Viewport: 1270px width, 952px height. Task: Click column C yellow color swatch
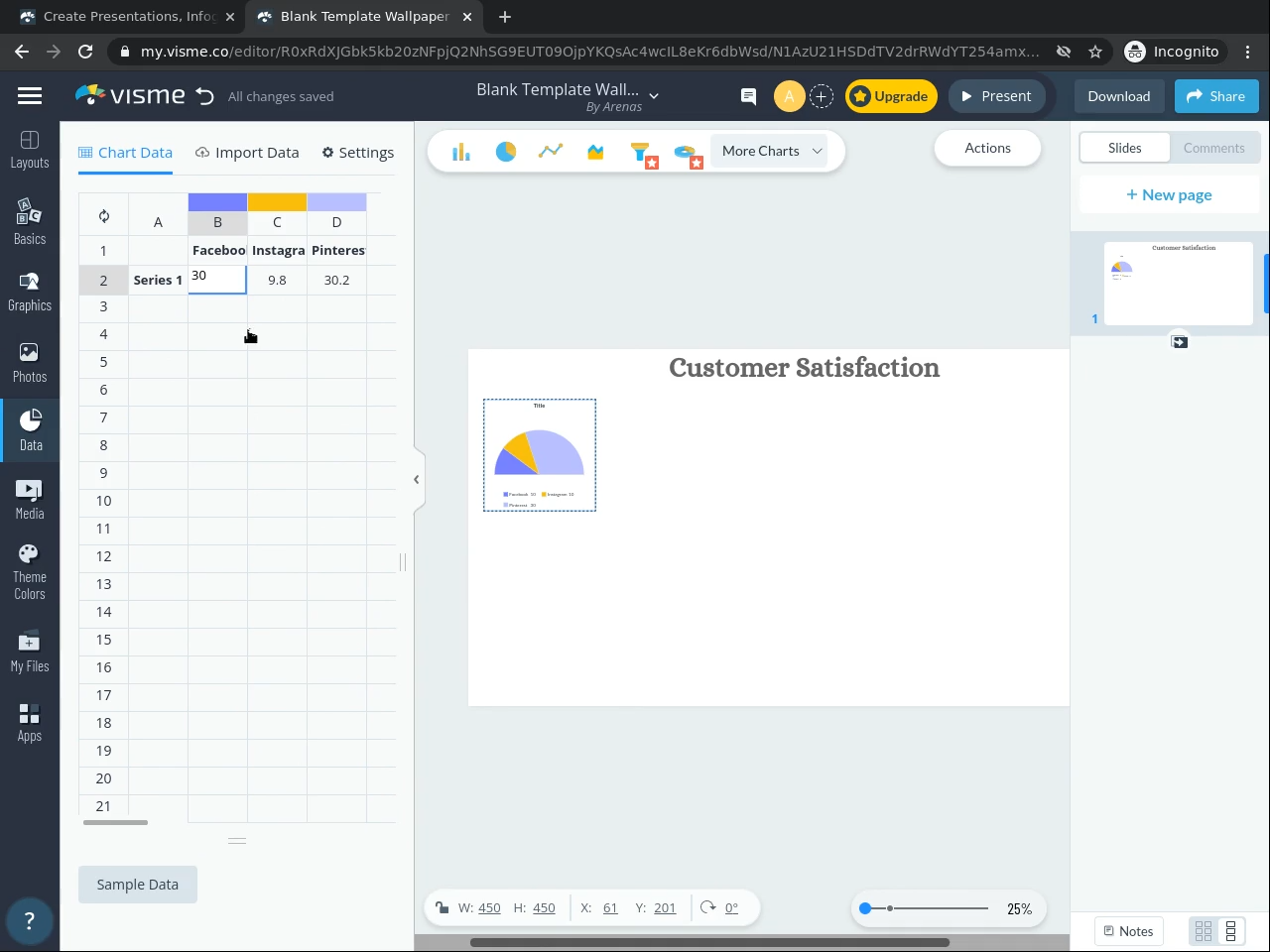pyautogui.click(x=277, y=202)
